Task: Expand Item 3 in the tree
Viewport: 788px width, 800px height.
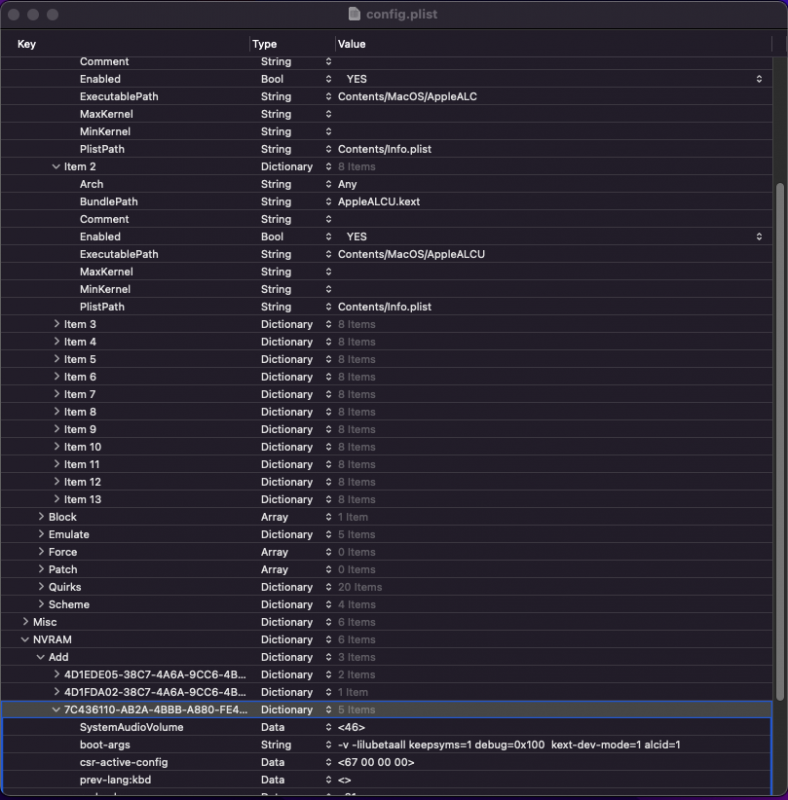Action: click(56, 324)
